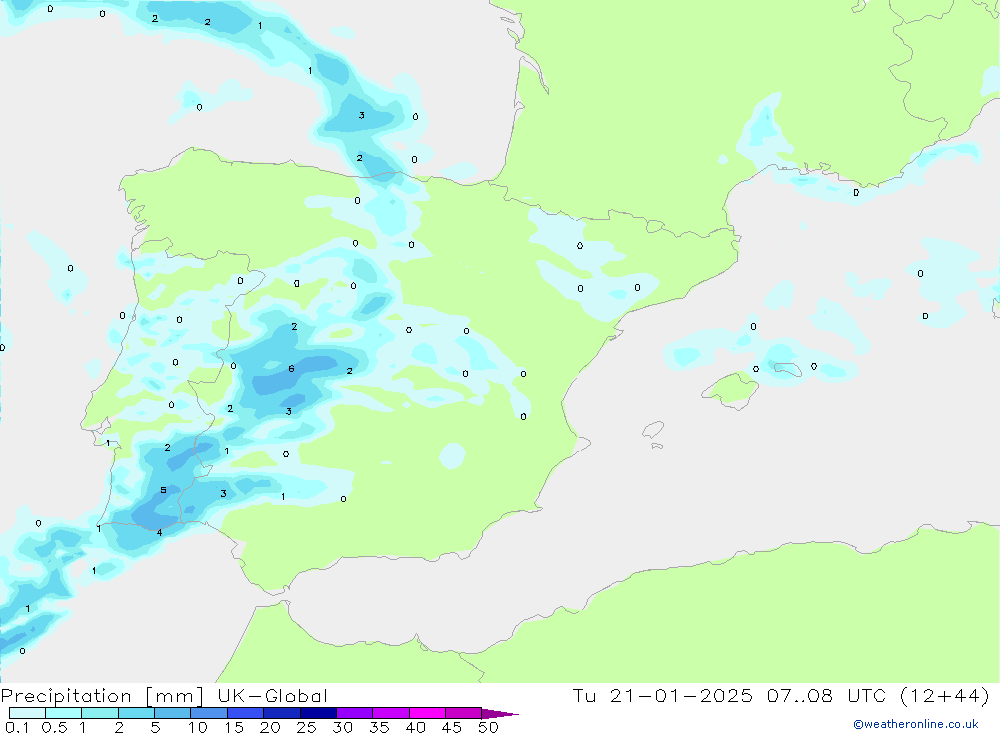
Task: Click the '40' legend scale label
Action: 415,727
